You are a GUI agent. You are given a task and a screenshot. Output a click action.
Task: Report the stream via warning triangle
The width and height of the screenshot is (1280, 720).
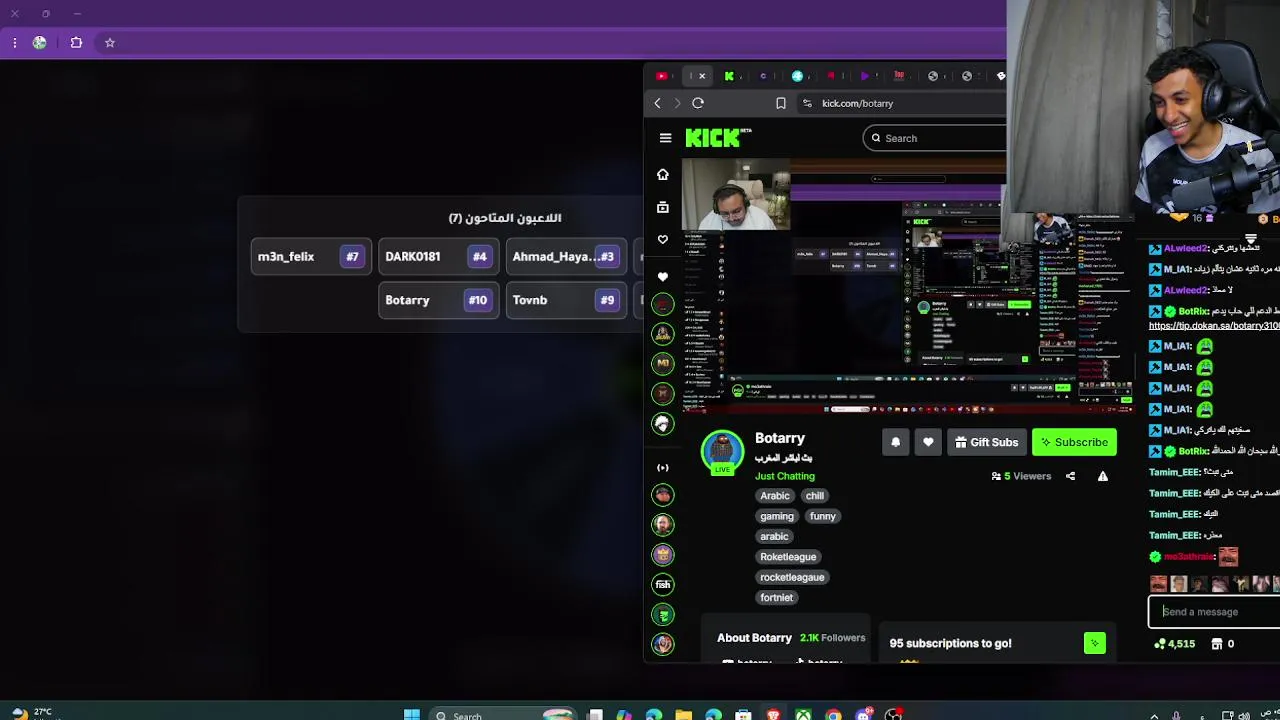click(1103, 476)
